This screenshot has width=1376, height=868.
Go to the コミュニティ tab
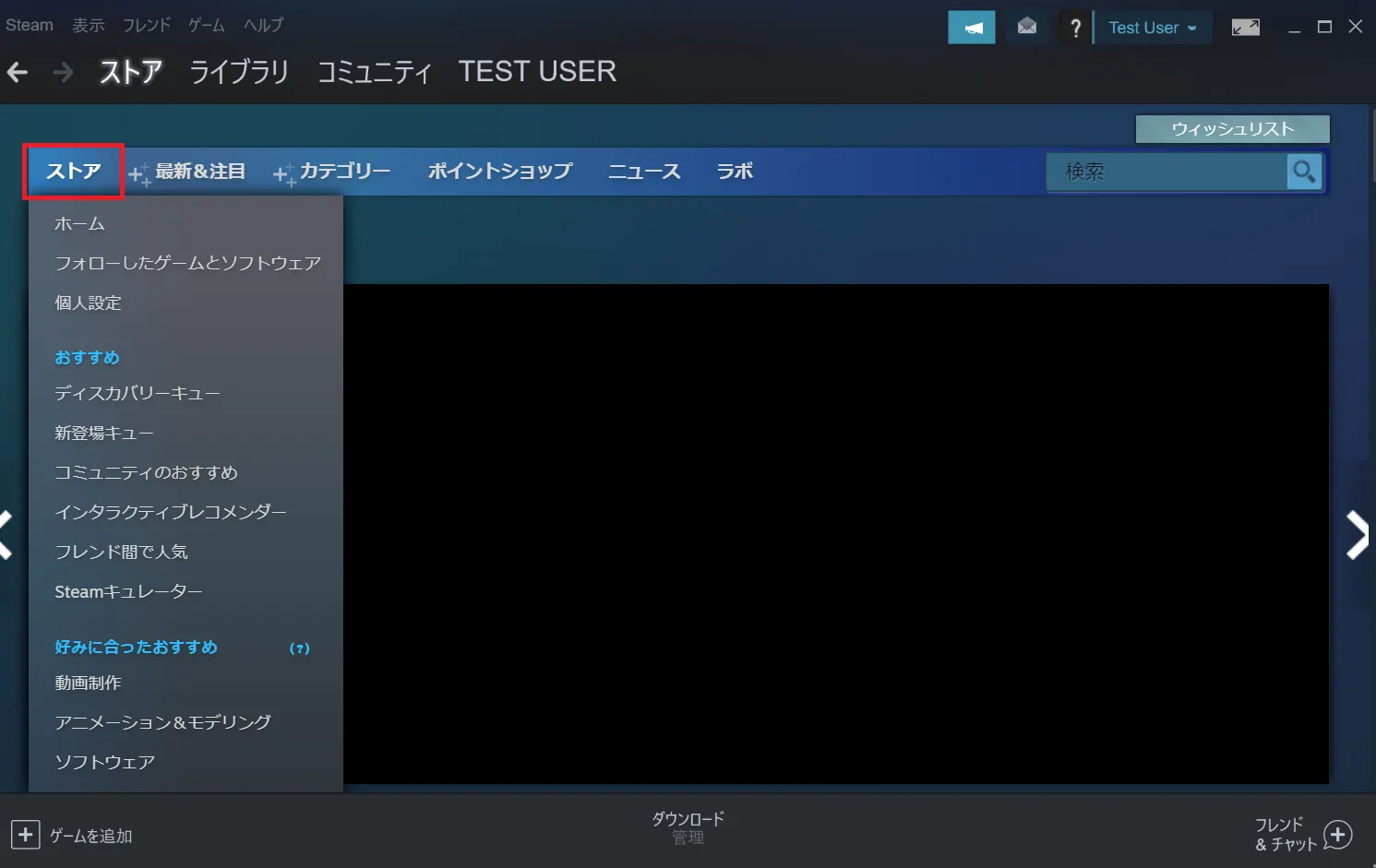click(x=374, y=72)
